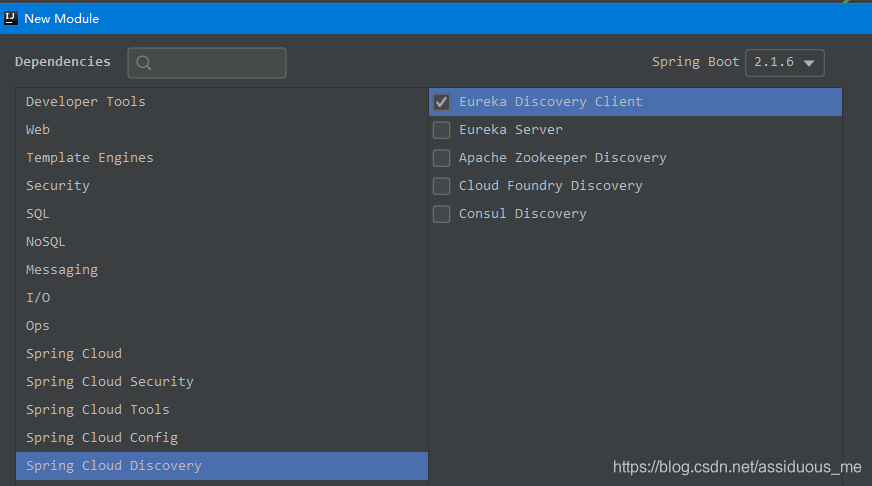This screenshot has width=872, height=486.
Task: Click the IntelliJ logo in title bar
Action: 11,18
